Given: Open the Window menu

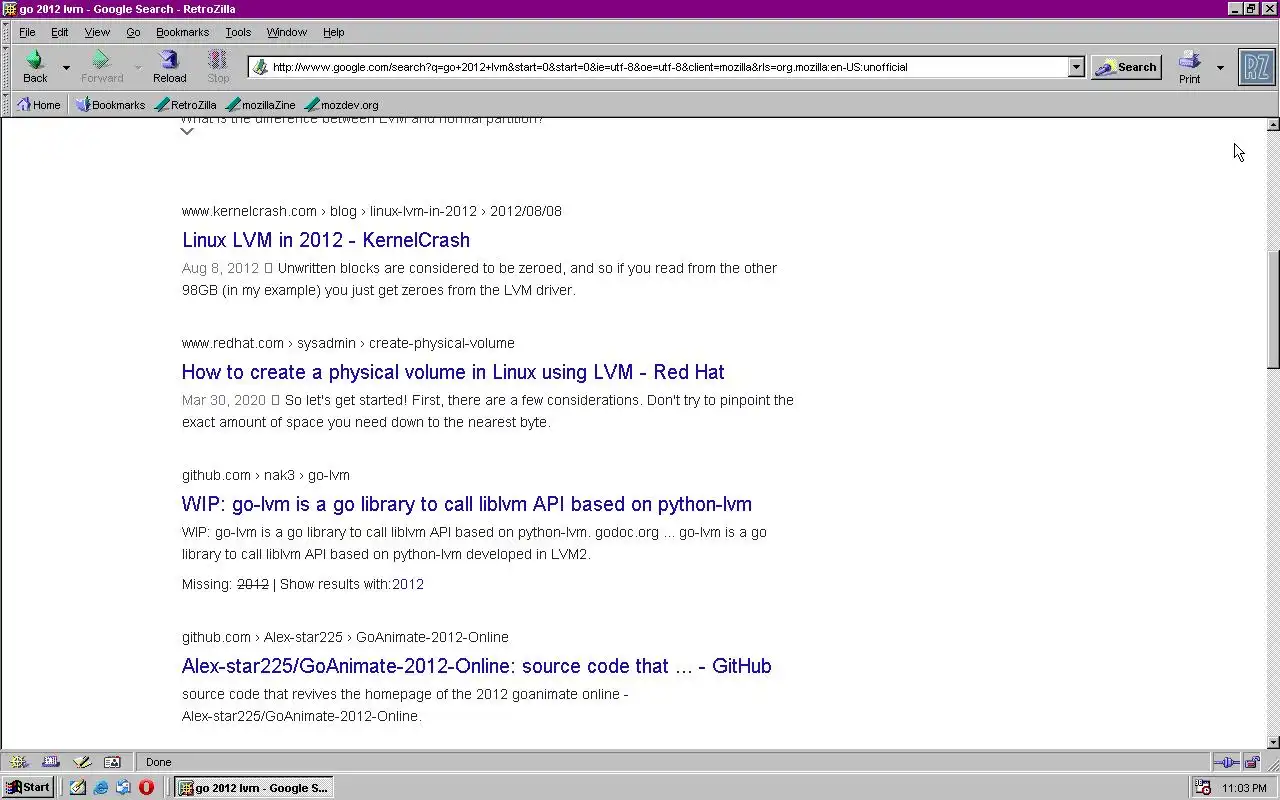Looking at the screenshot, I should coord(287,32).
